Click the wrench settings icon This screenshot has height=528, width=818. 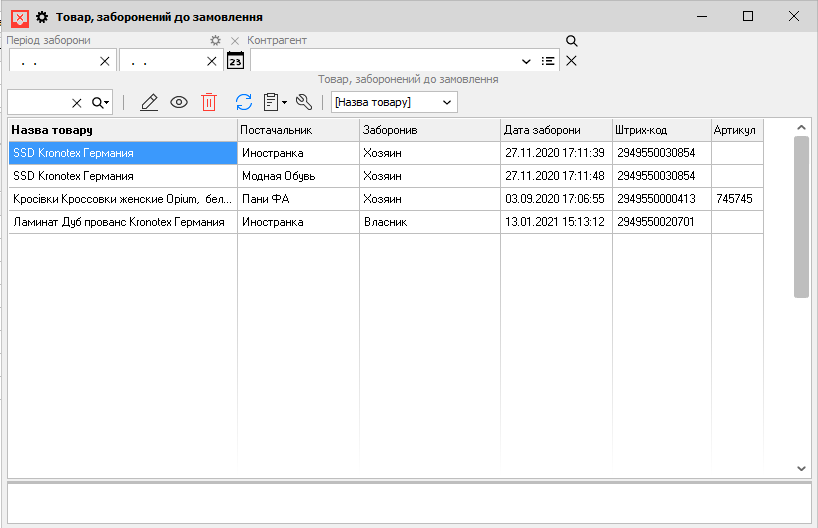304,102
